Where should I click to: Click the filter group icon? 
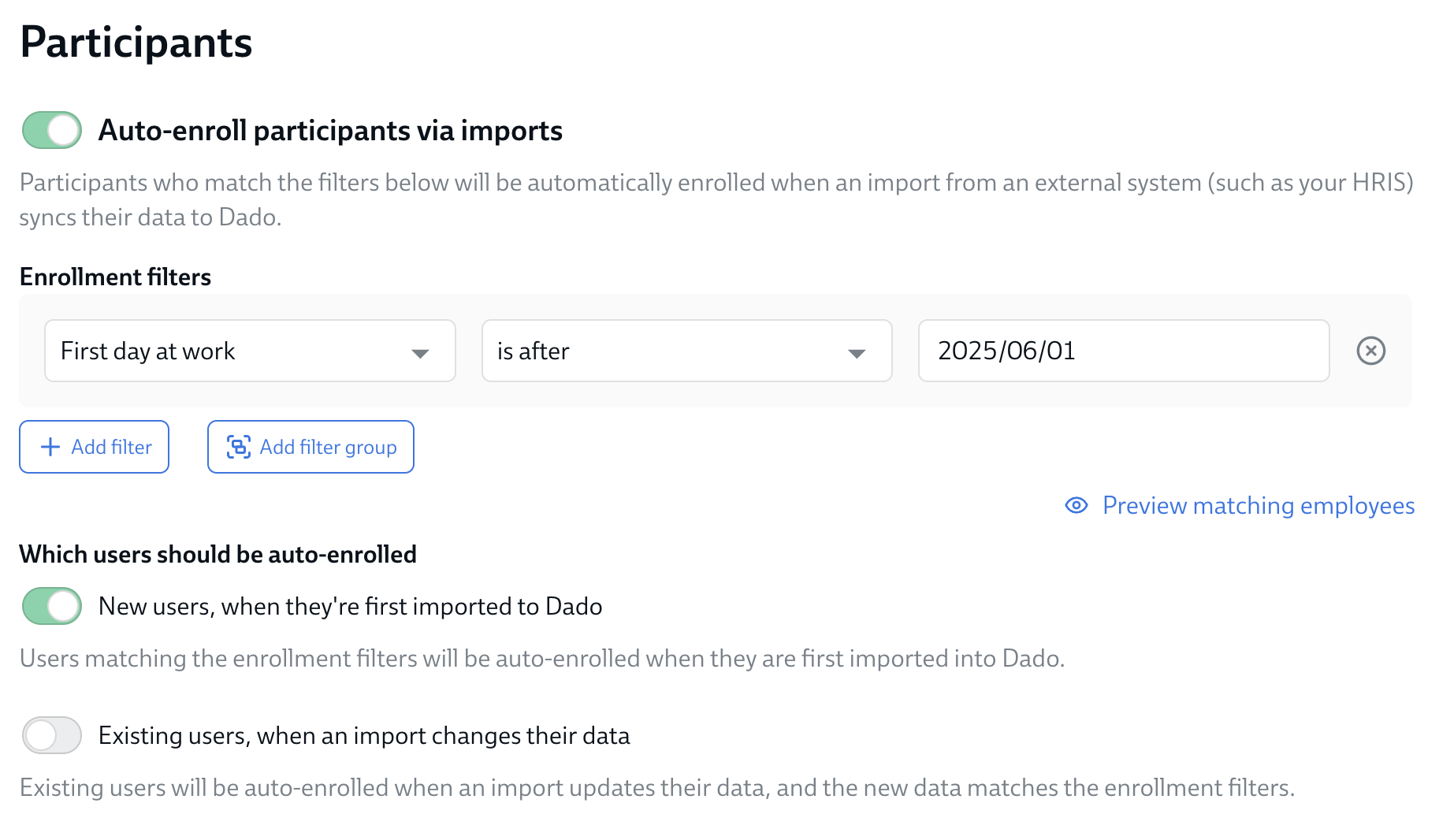(238, 447)
